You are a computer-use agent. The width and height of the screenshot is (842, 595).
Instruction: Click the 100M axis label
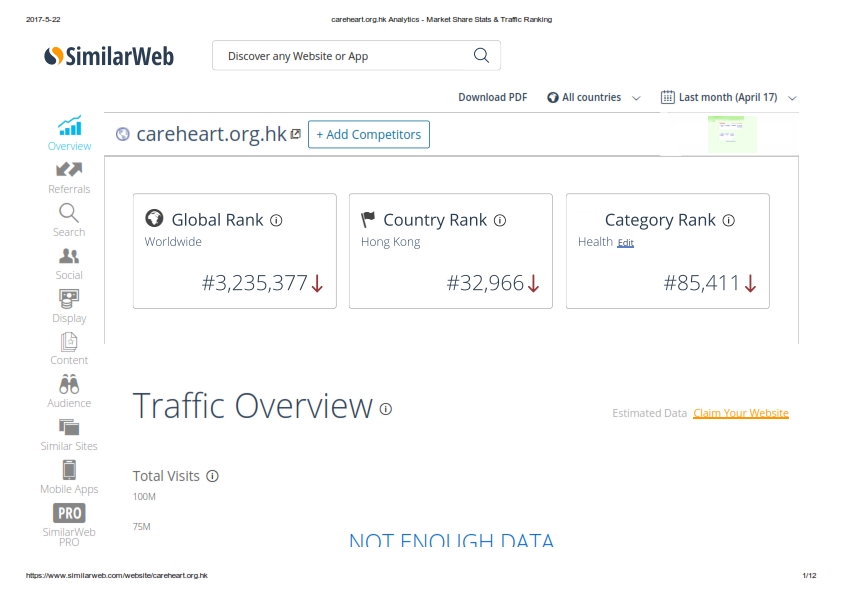click(144, 497)
